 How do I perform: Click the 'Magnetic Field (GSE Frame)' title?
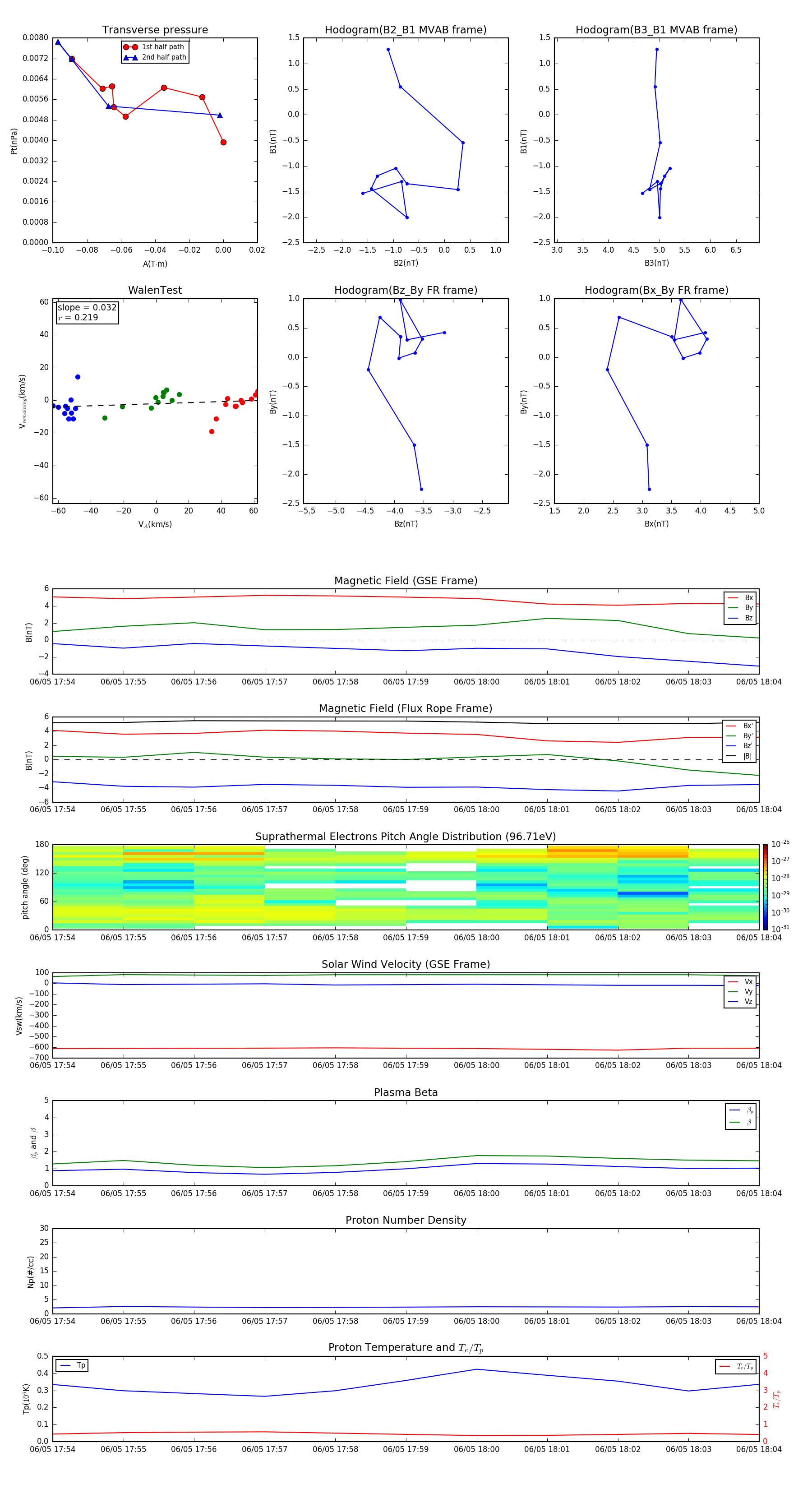click(406, 581)
